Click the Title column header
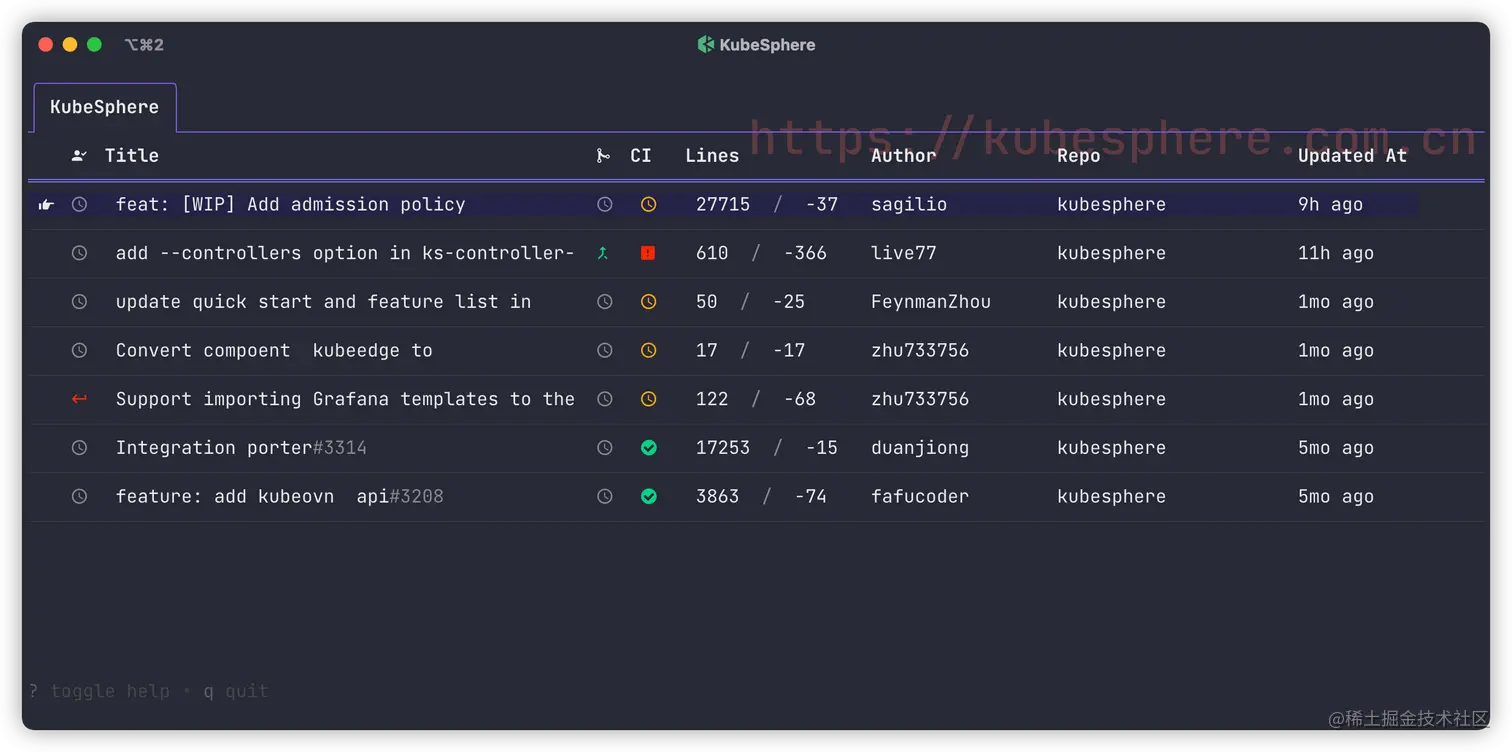The height and width of the screenshot is (752, 1512). (x=132, y=156)
